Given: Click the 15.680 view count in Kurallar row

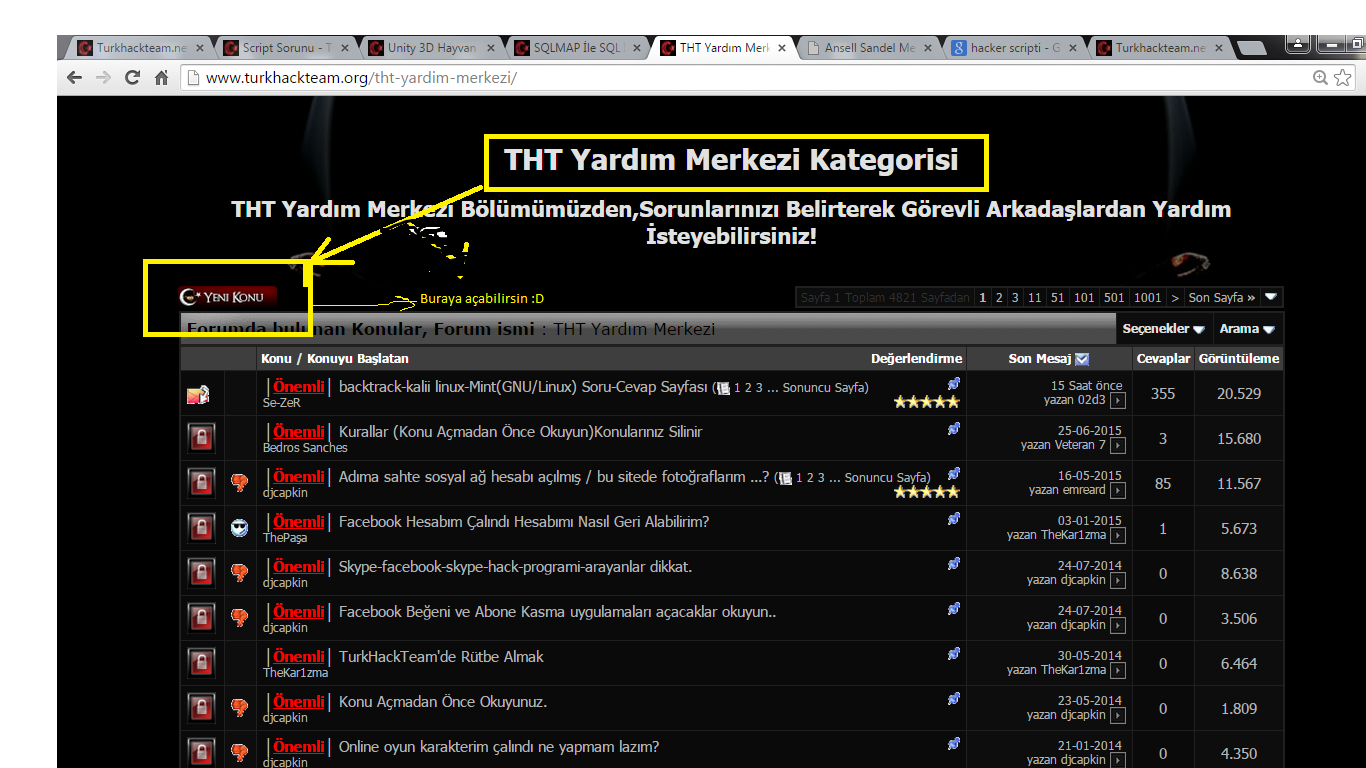Looking at the screenshot, I should [1239, 438].
